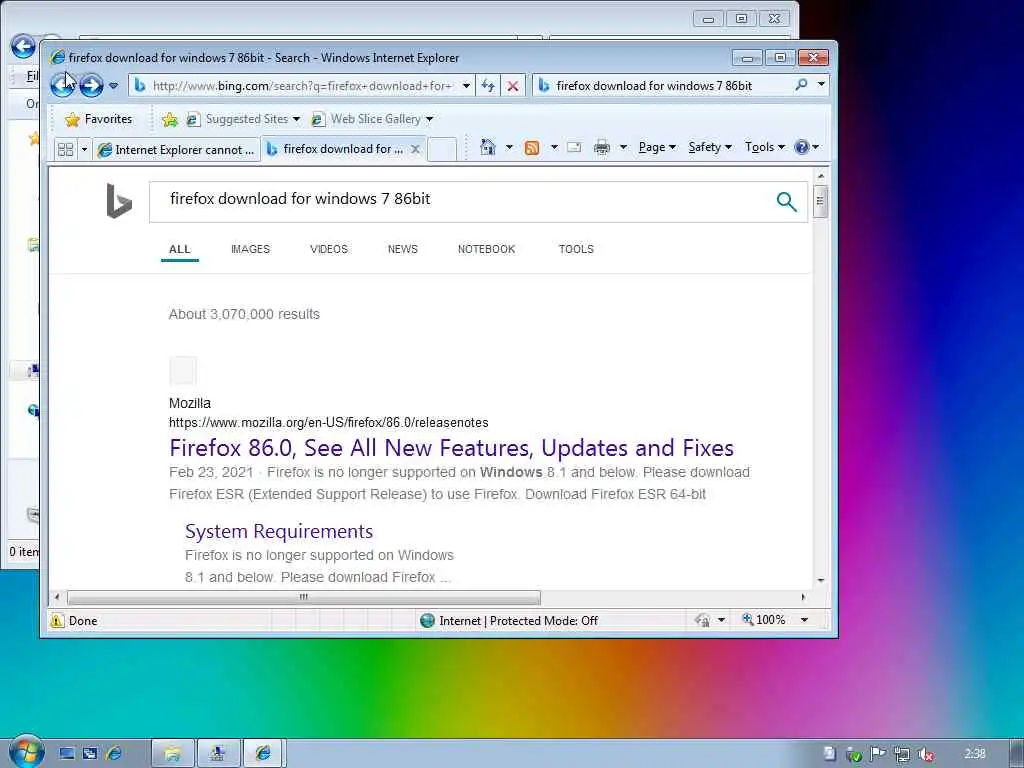This screenshot has height=768, width=1024.
Task: Switch to firefox download for tab
Action: coord(336,149)
